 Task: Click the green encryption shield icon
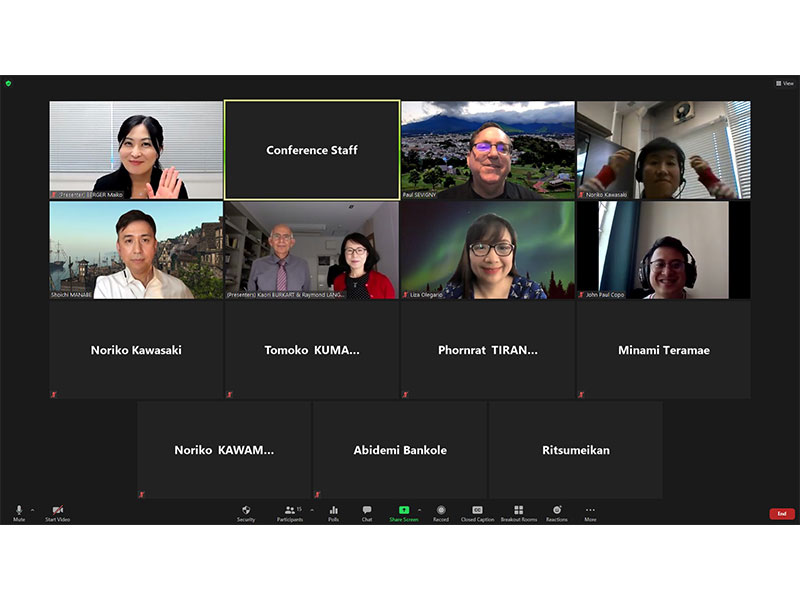8,83
